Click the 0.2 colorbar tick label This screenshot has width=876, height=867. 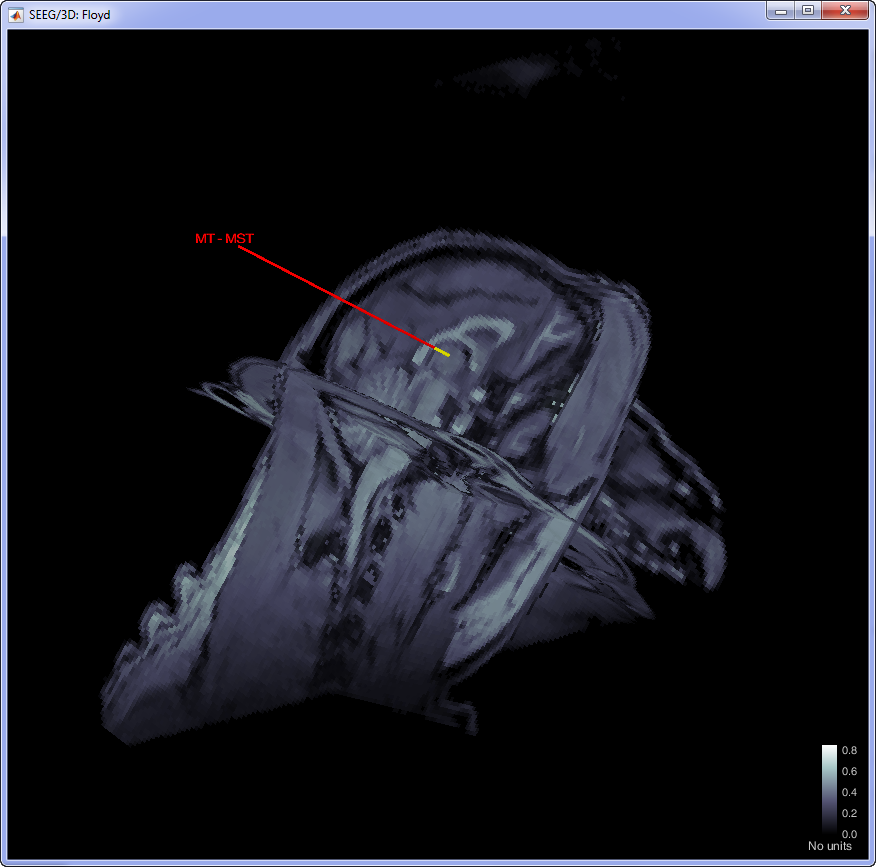click(x=848, y=813)
